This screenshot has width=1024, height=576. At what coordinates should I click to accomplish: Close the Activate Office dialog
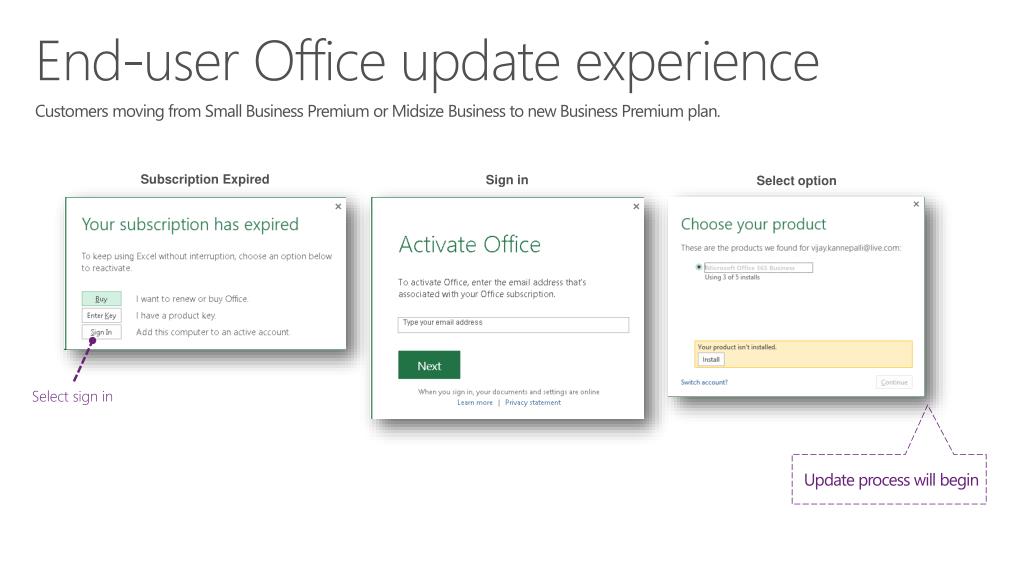coord(636,206)
